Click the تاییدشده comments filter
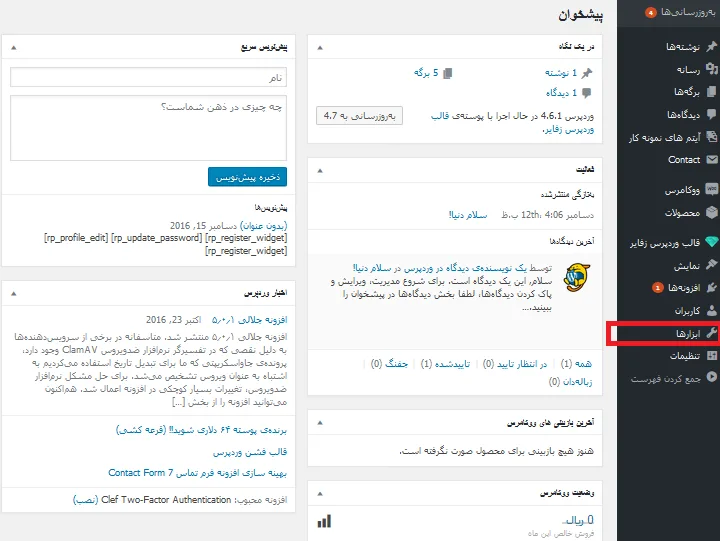 pos(452,364)
